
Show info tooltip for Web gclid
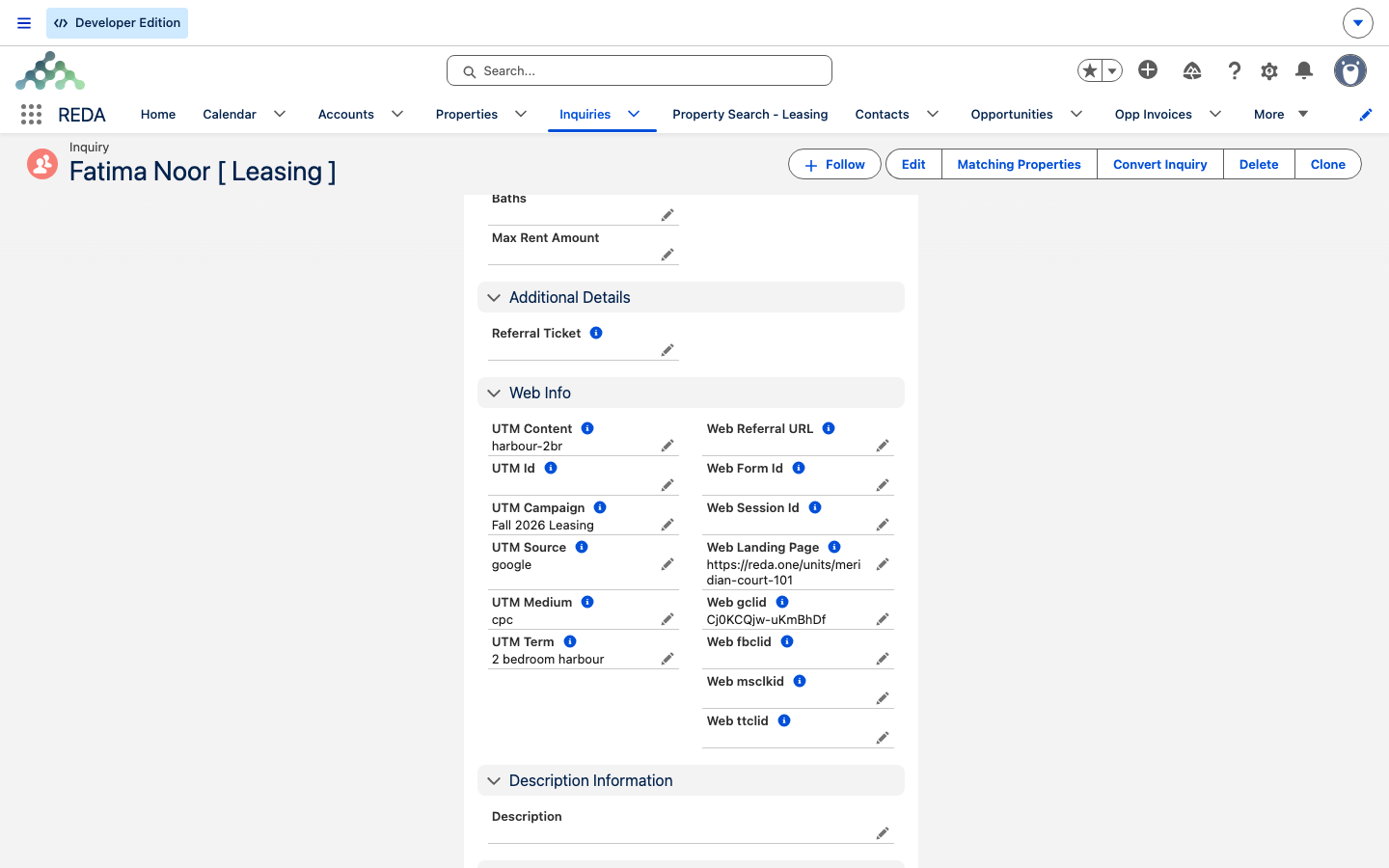tap(782, 602)
